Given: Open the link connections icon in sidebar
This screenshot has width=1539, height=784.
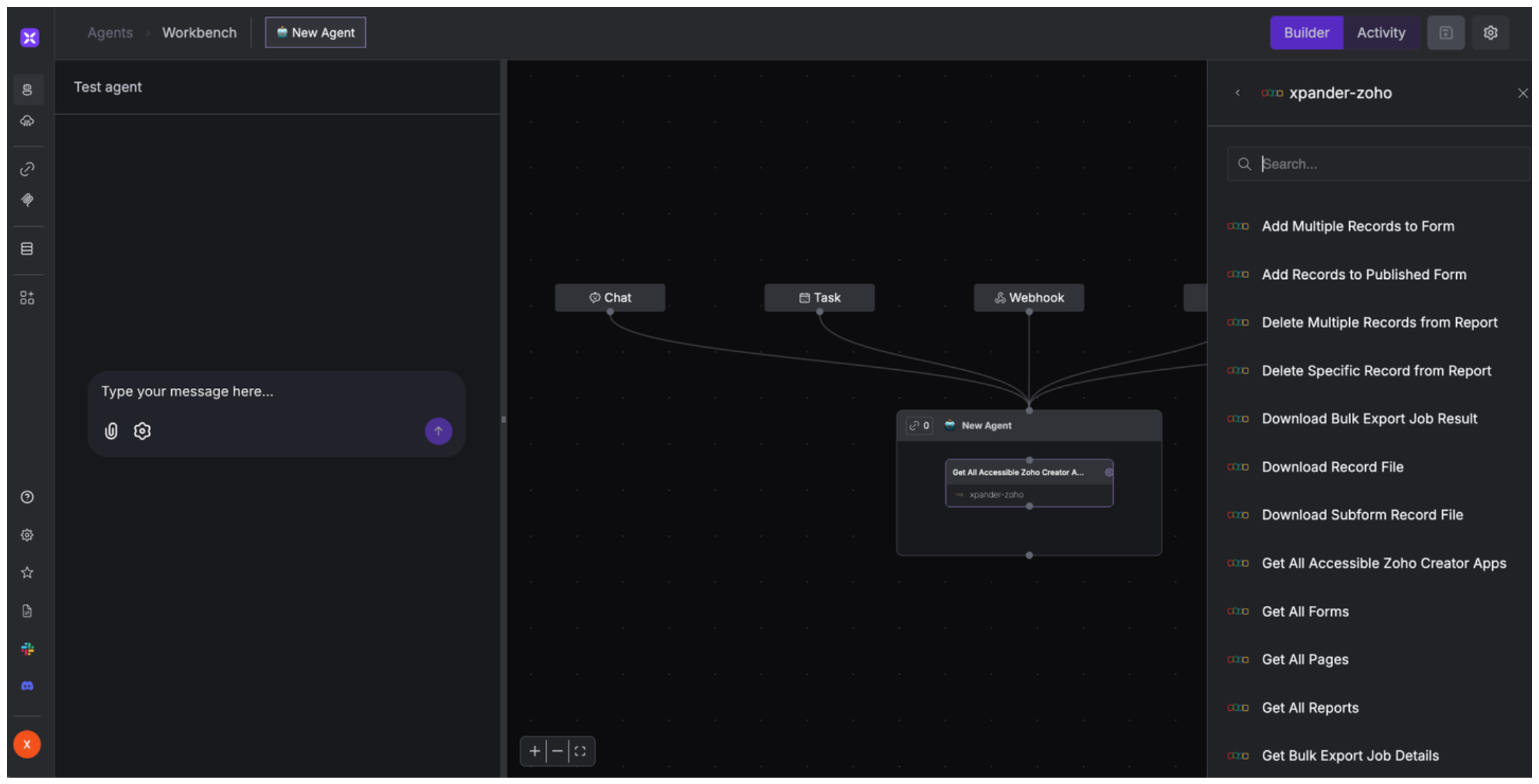Looking at the screenshot, I should point(28,169).
